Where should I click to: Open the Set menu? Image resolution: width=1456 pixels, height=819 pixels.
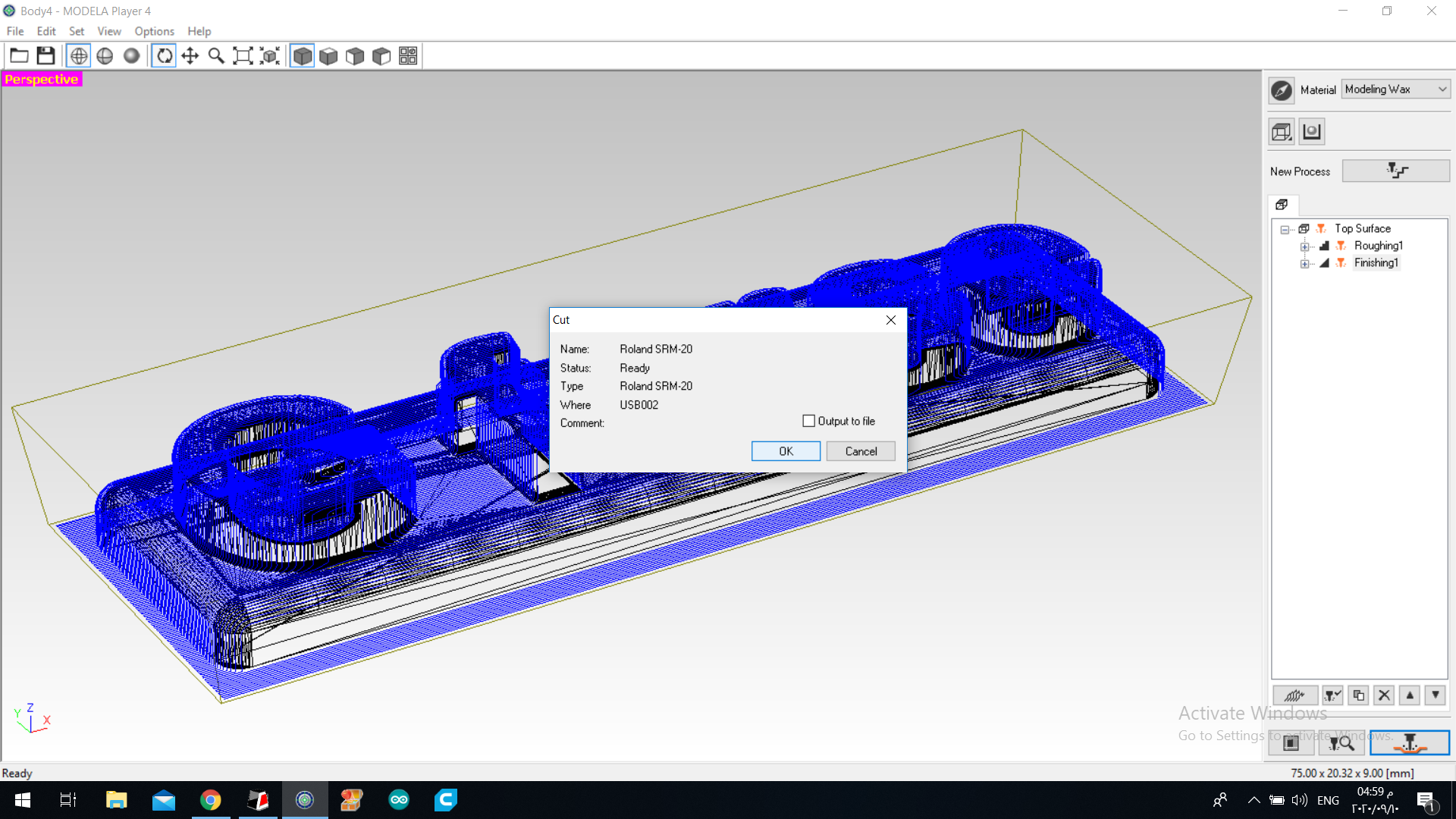coord(76,31)
